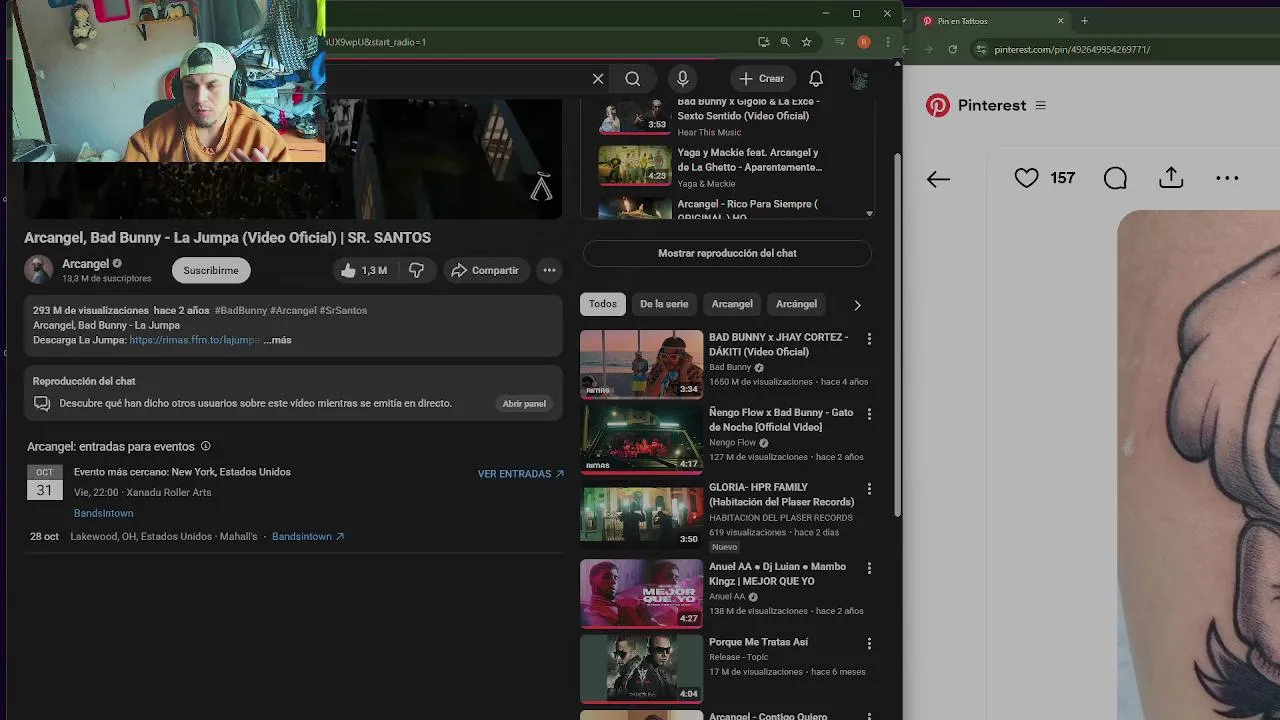Open the rimas.ffm.to download link
Viewport: 1280px width, 720px height.
point(194,340)
